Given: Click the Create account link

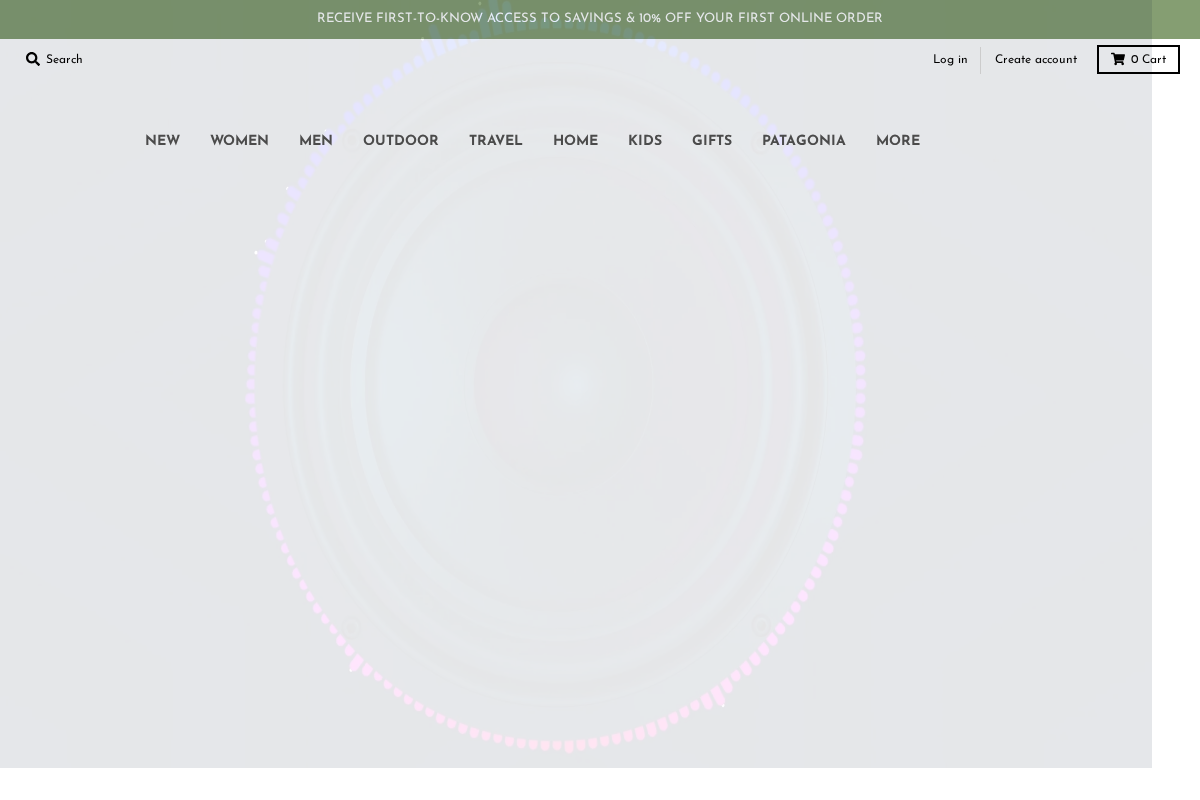Looking at the screenshot, I should (x=1035, y=59).
